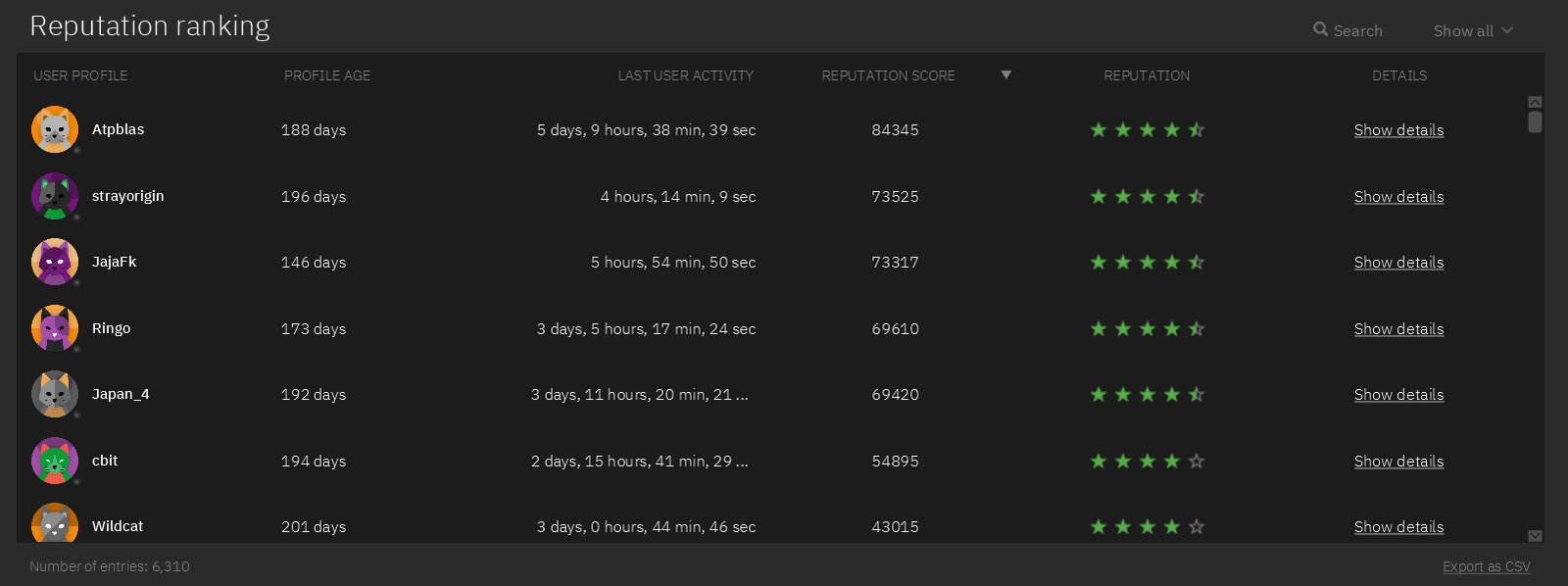Click strayorigin's cat avatar

(x=55, y=196)
